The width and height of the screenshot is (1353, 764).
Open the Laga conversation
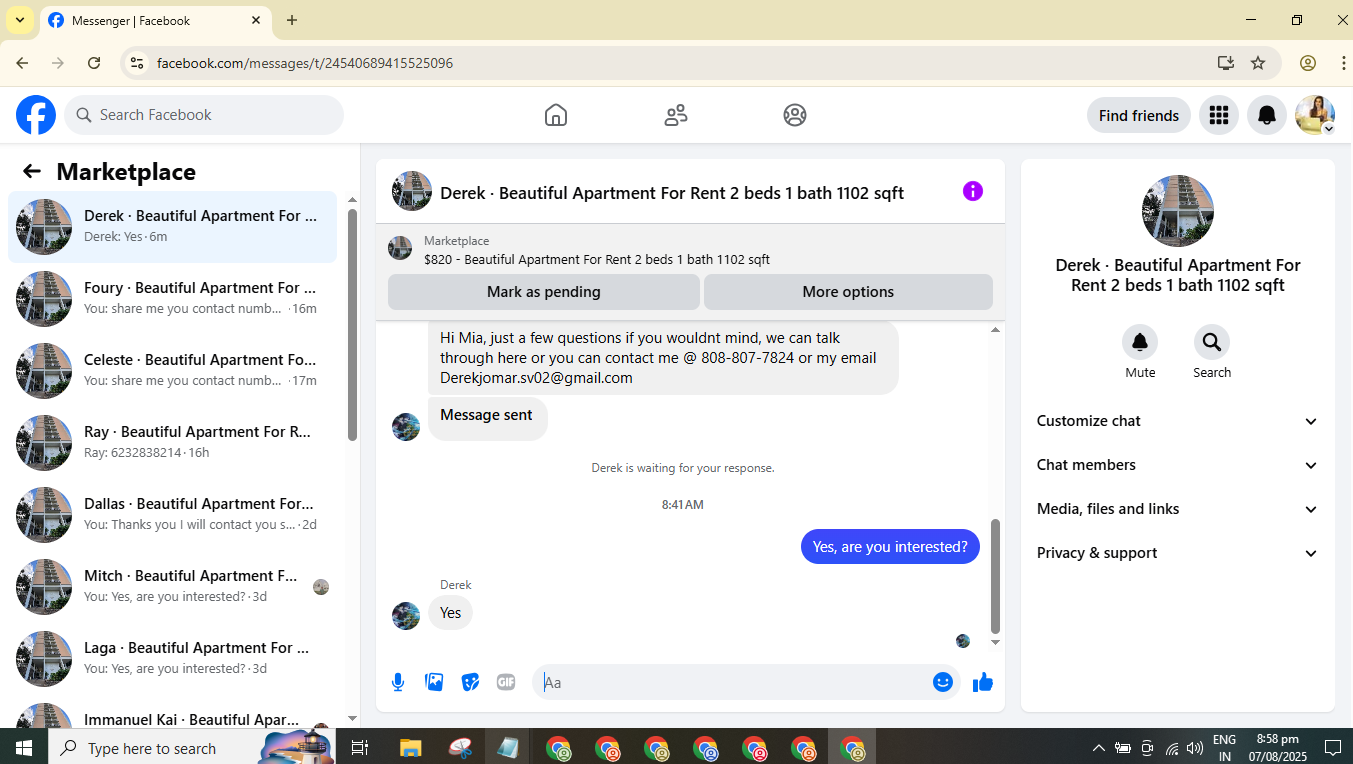click(172, 659)
